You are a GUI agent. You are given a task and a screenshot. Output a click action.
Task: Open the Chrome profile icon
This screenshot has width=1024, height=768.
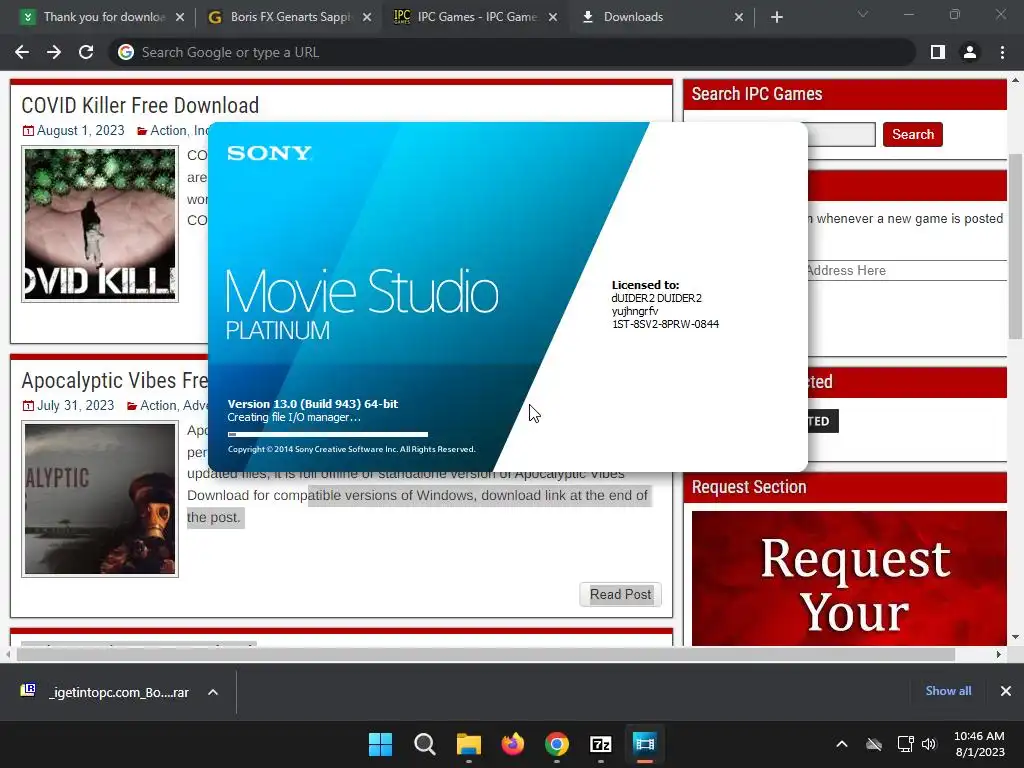coord(970,52)
